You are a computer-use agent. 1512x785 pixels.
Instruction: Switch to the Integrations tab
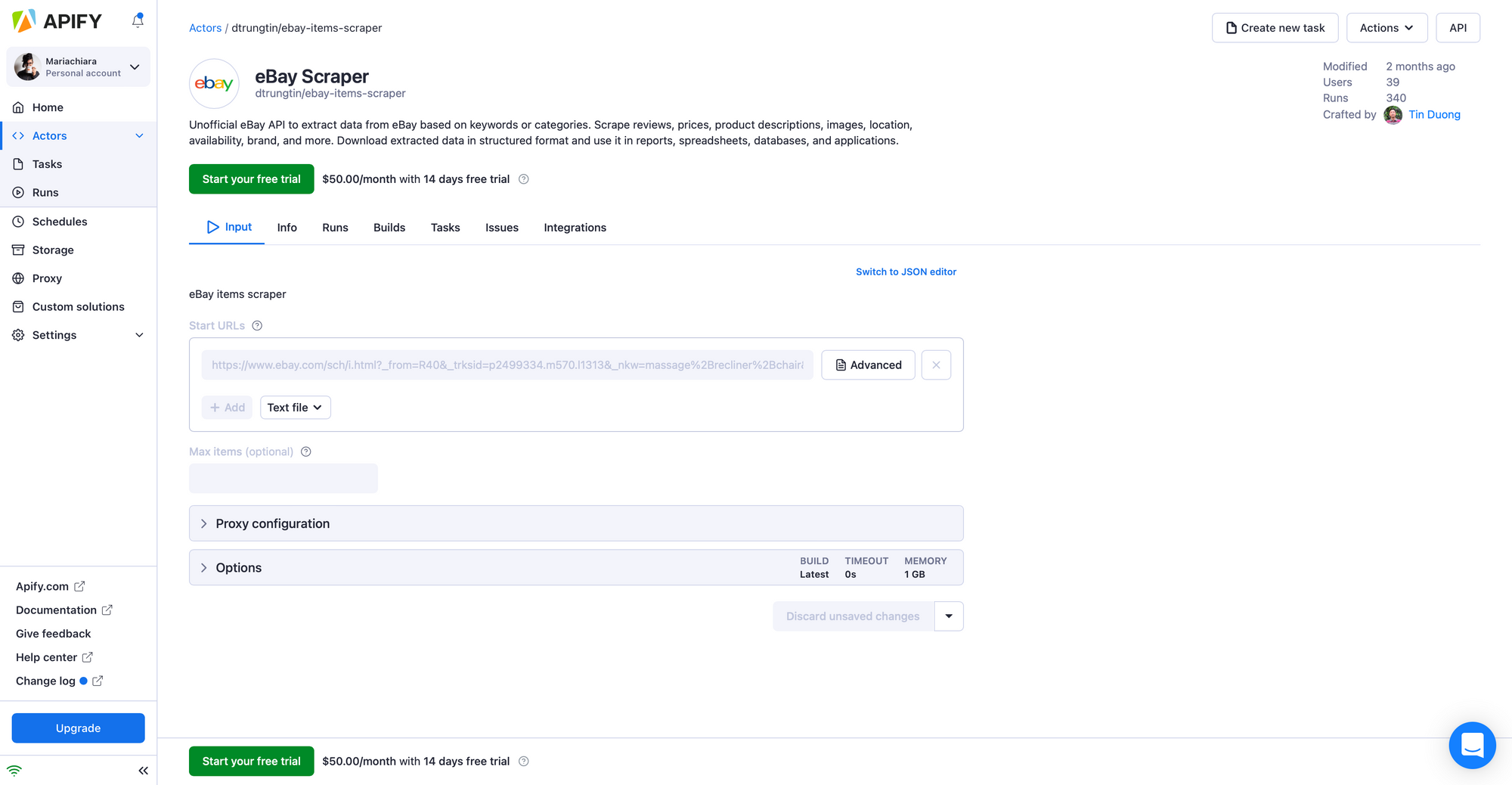coord(575,228)
